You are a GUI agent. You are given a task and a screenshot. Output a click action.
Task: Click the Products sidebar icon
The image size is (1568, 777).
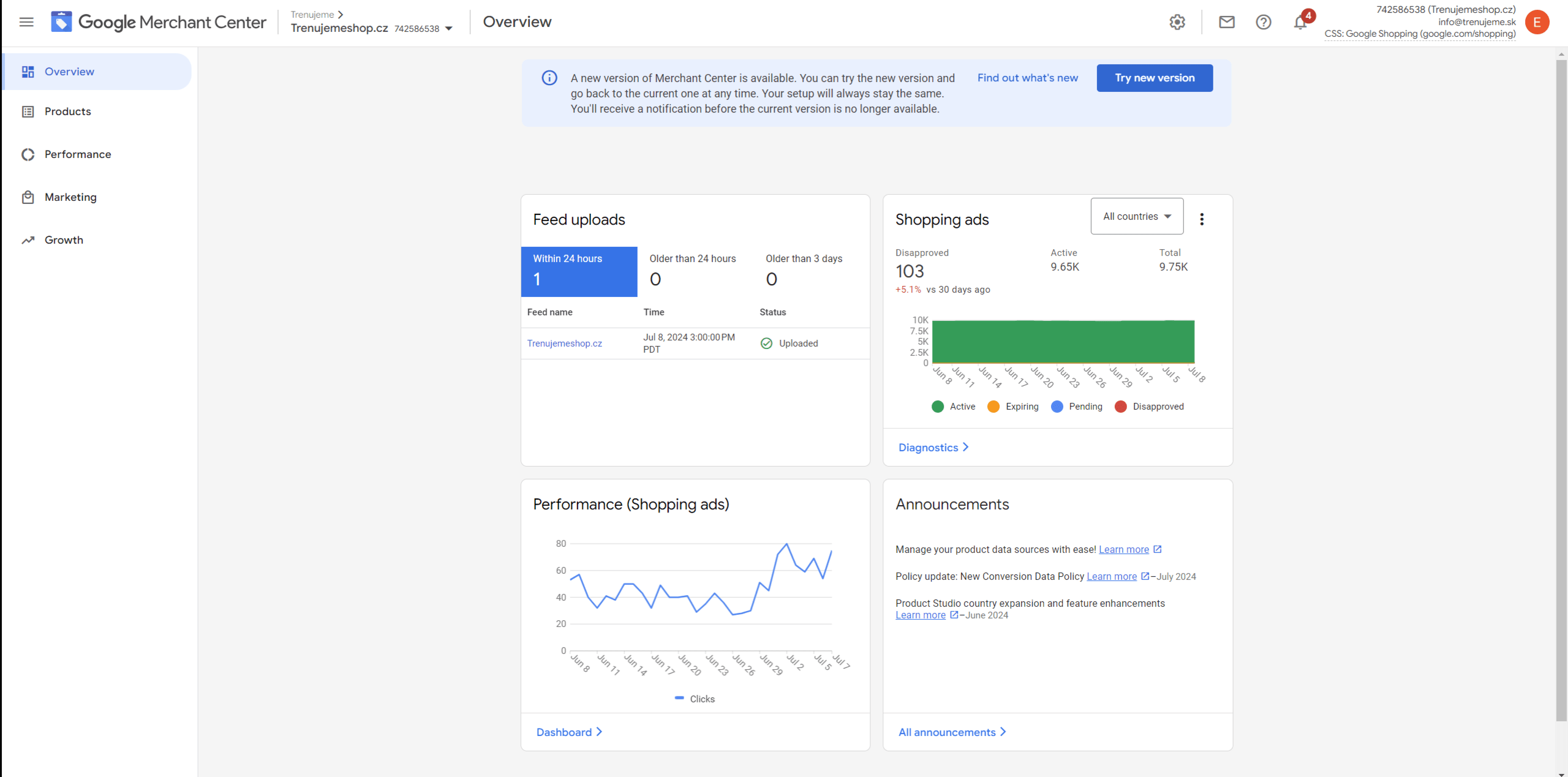tap(28, 111)
